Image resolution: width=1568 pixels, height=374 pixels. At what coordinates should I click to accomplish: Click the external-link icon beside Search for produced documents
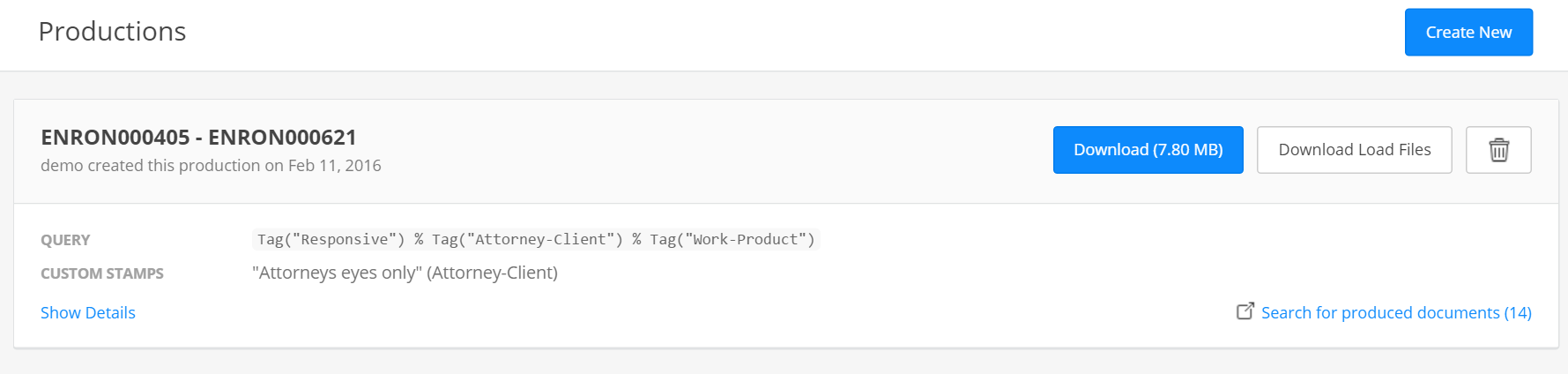[x=1245, y=311]
